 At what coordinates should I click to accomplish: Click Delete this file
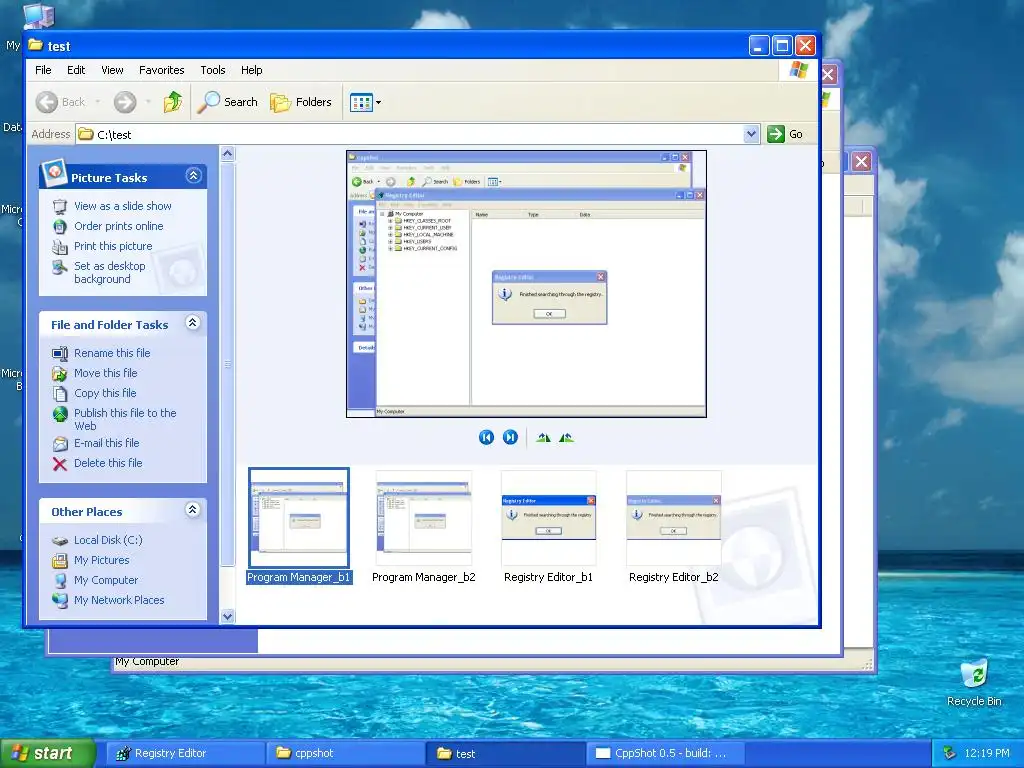[108, 463]
